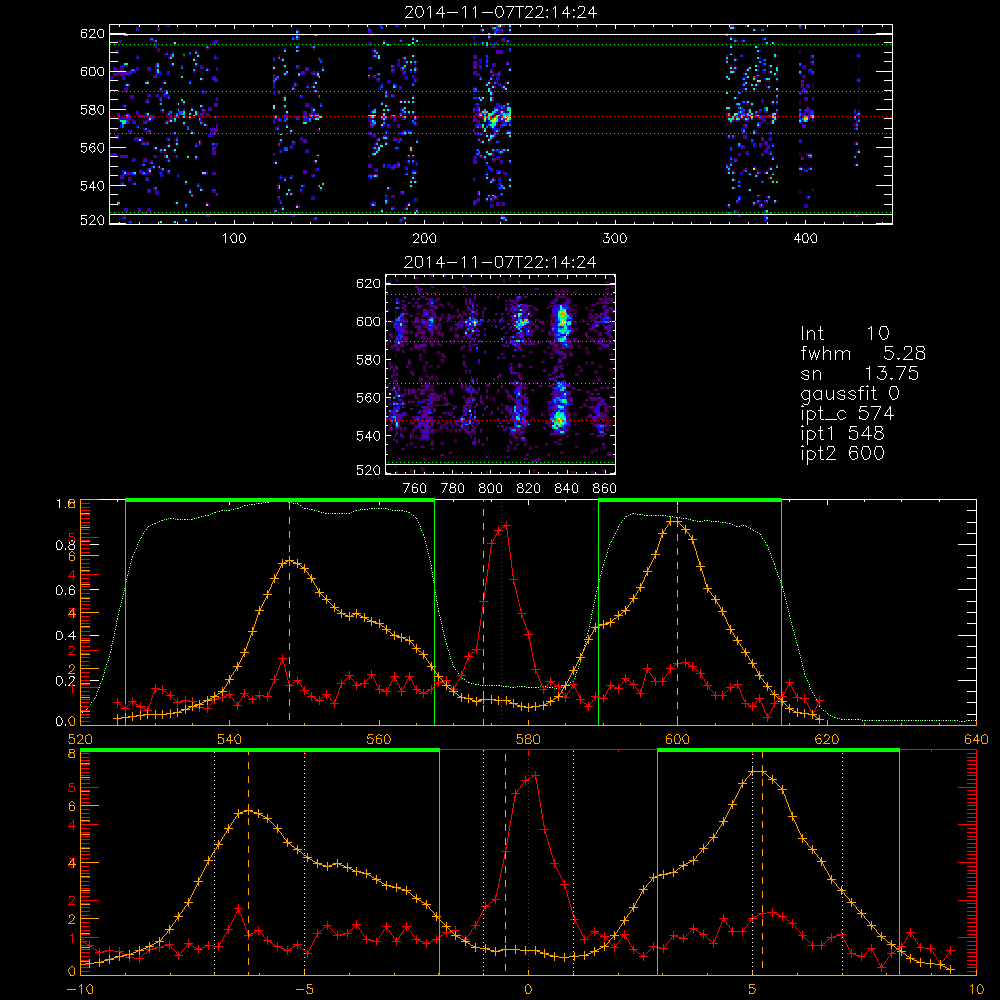Click the bright blob near 840 and 545 in the middle image

(x=559, y=419)
